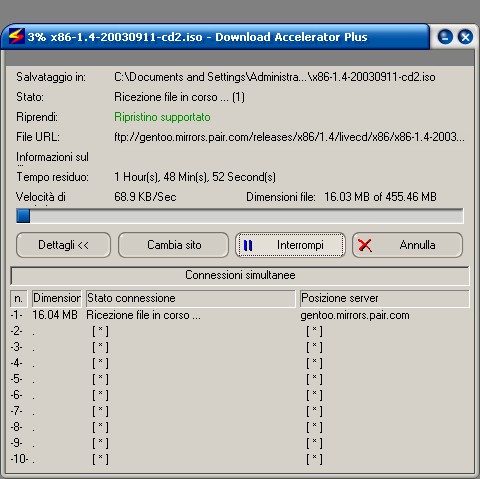This screenshot has width=480, height=479.
Task: Click the 'Tempo residuo:' label
Action: pos(52,177)
